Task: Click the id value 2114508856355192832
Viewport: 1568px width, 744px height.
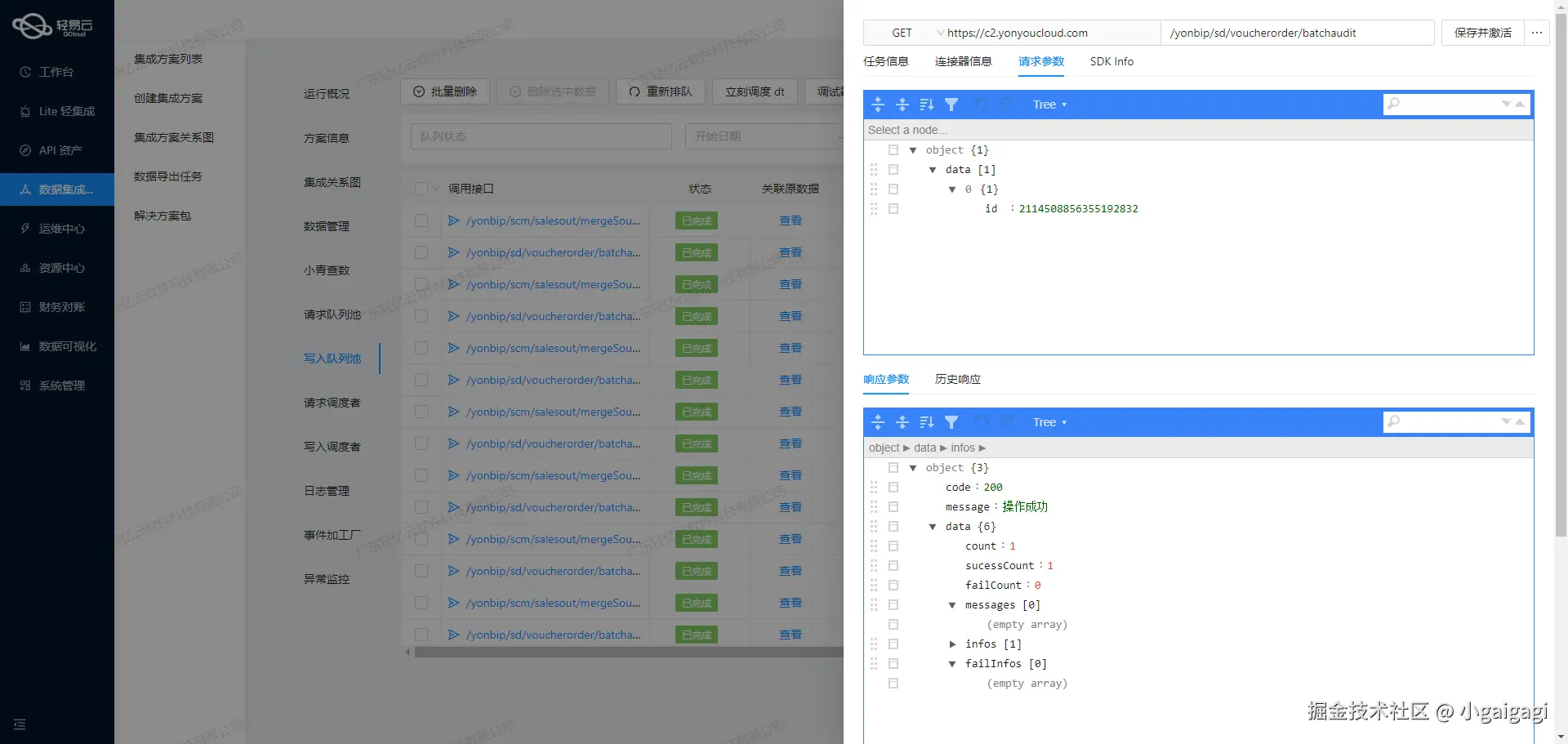Action: (1078, 209)
